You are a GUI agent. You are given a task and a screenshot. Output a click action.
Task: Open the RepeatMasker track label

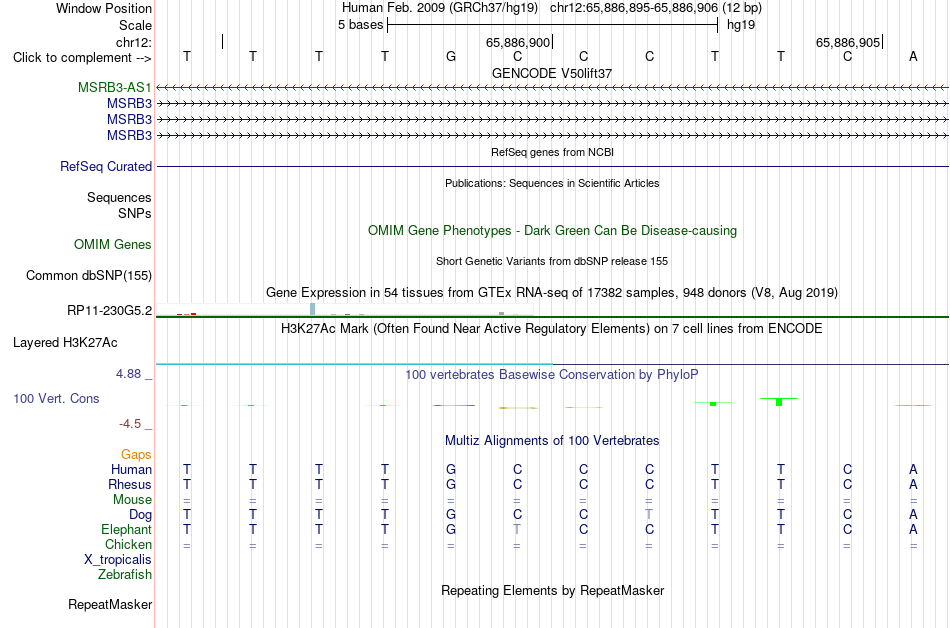tap(110, 604)
